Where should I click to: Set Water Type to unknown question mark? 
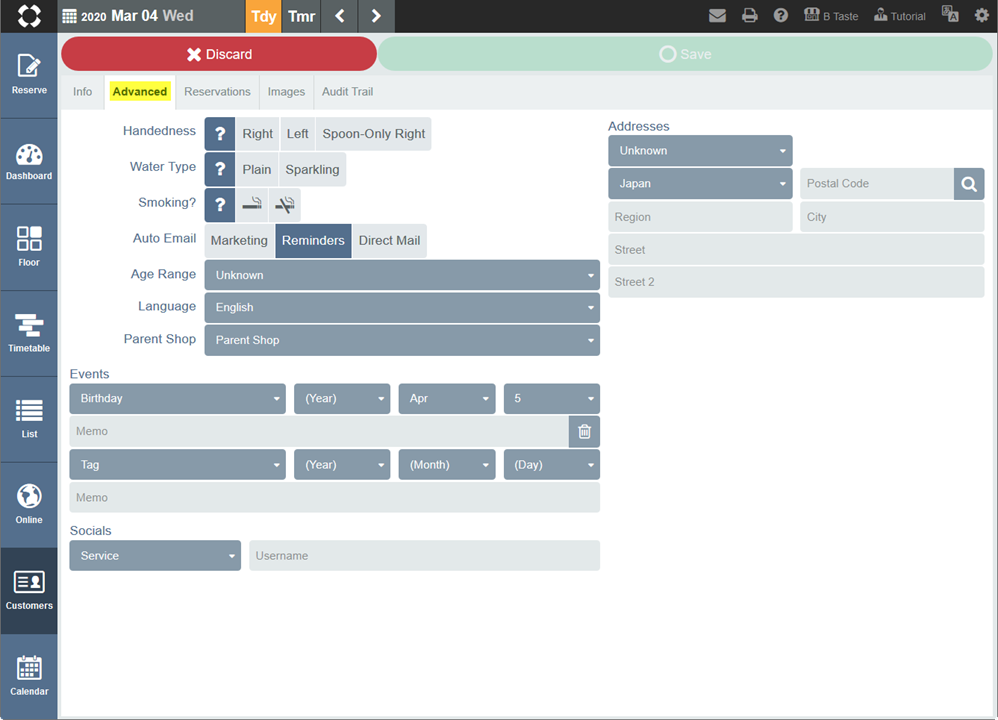coord(220,169)
